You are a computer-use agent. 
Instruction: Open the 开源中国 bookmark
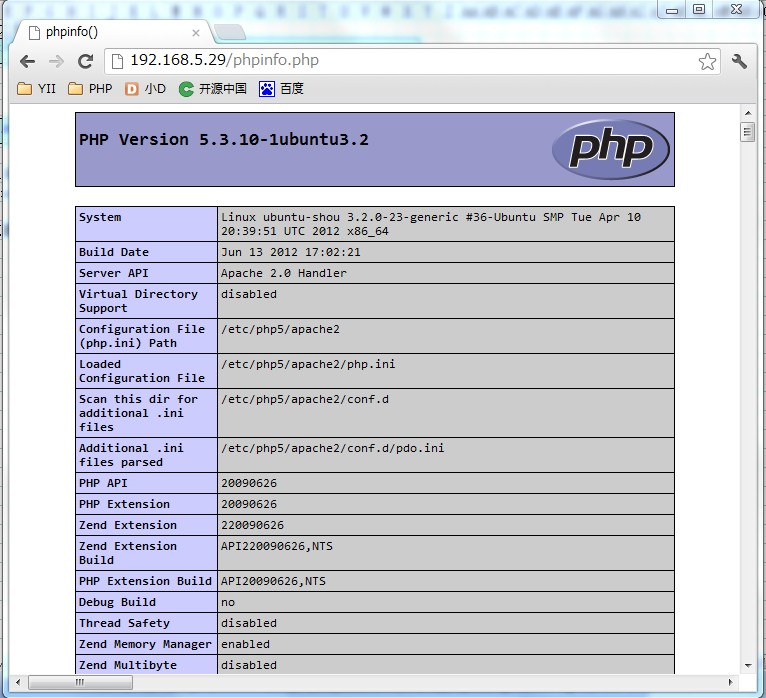(213, 89)
